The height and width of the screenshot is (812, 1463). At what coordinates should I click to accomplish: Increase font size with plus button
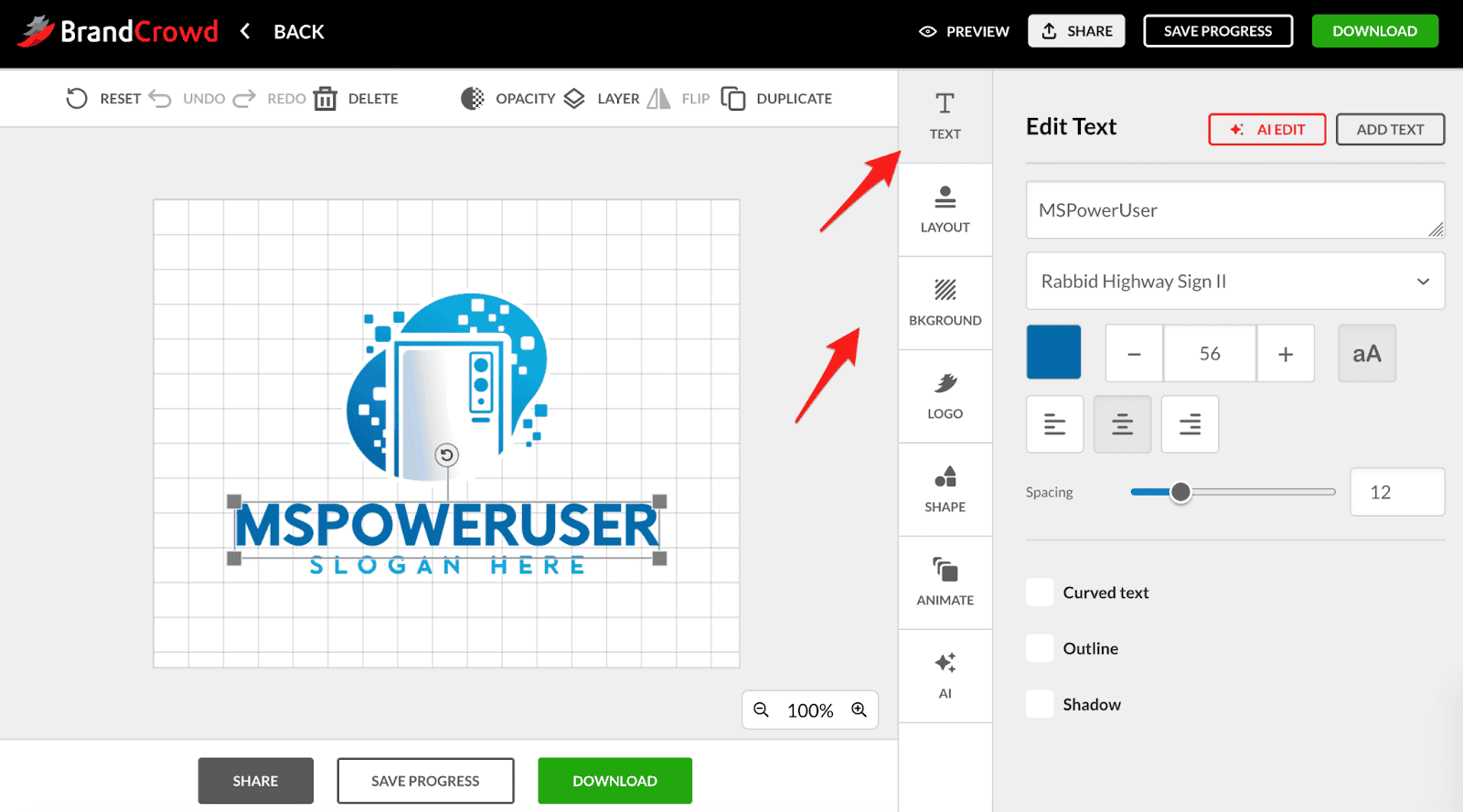click(1286, 354)
